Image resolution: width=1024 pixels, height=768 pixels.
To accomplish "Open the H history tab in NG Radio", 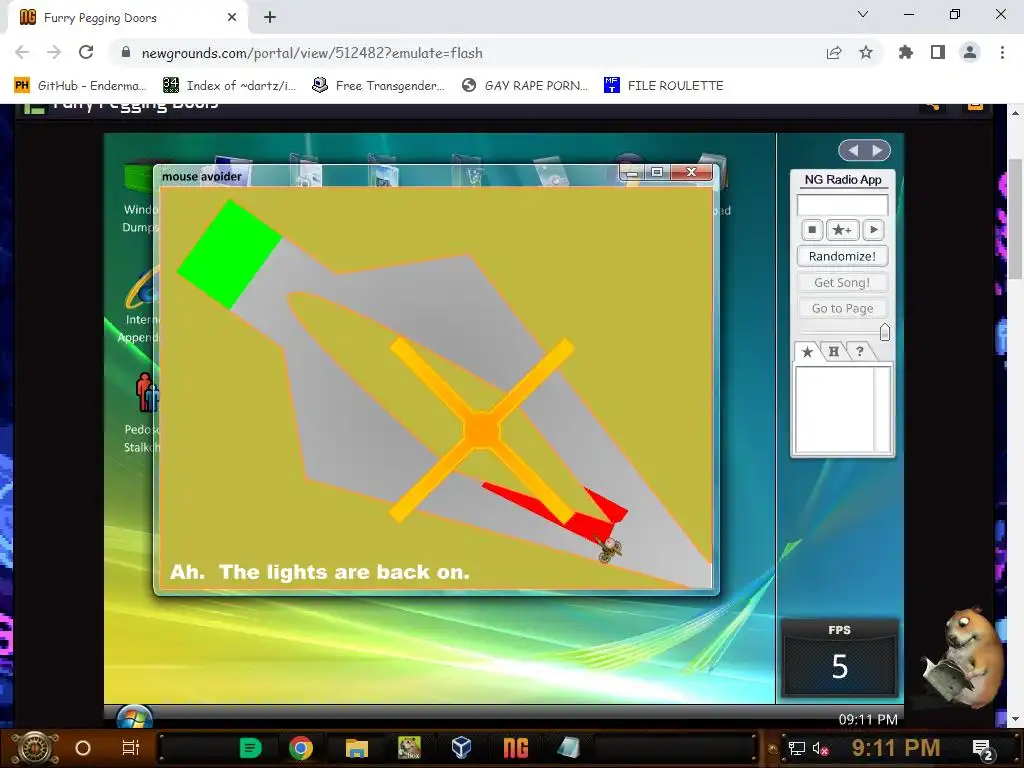I will pos(834,352).
